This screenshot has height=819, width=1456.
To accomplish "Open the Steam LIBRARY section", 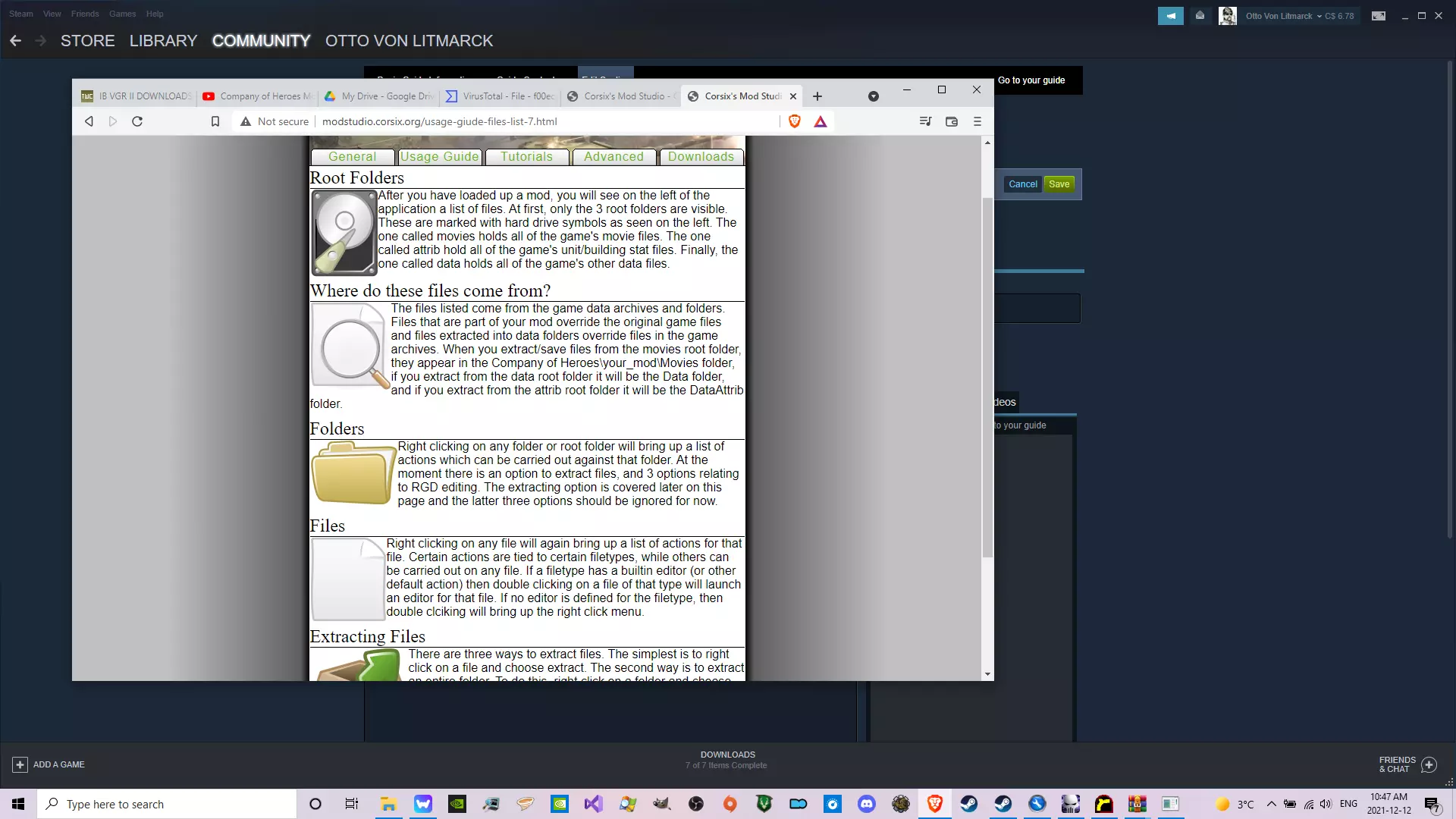I will click(x=163, y=41).
